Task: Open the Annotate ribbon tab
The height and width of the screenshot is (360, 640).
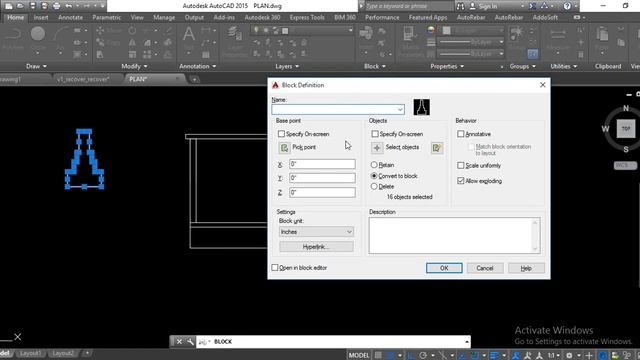Action: [70, 18]
